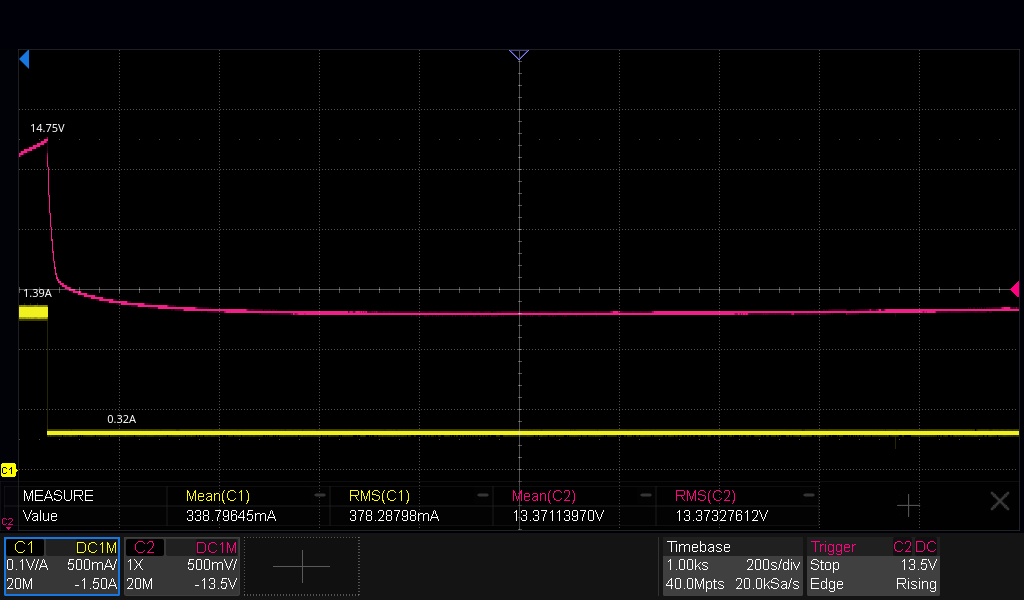Click the 1.39A waveform annotation
Screen dimensions: 1024x600
[37, 293]
